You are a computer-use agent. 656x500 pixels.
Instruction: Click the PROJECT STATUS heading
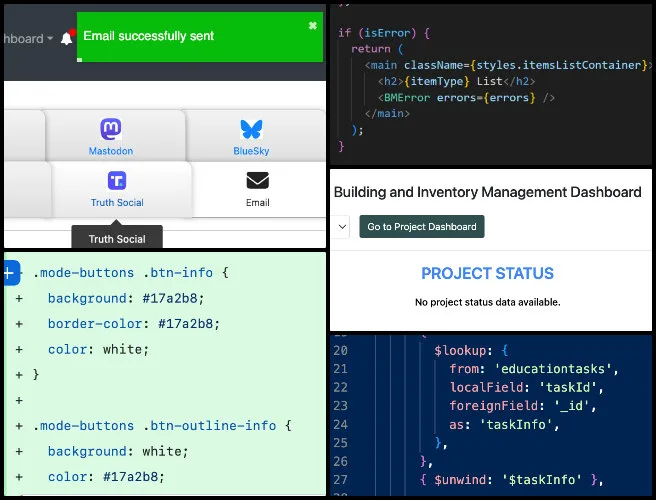[x=487, y=274]
